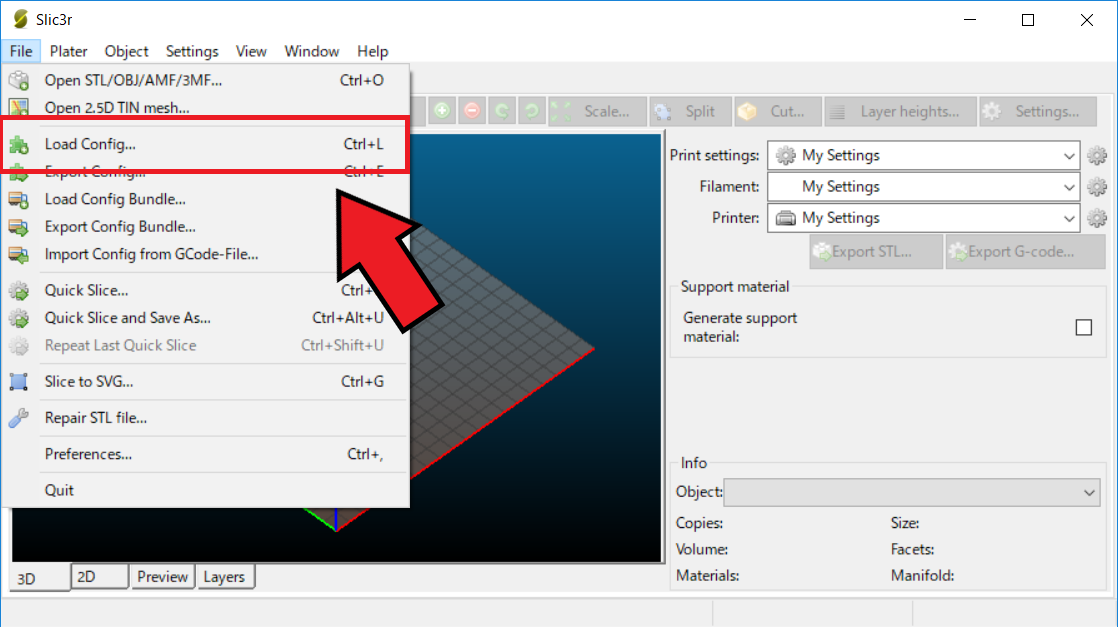Image resolution: width=1118 pixels, height=627 pixels.
Task: Click the Cut... toolbar button
Action: (778, 111)
